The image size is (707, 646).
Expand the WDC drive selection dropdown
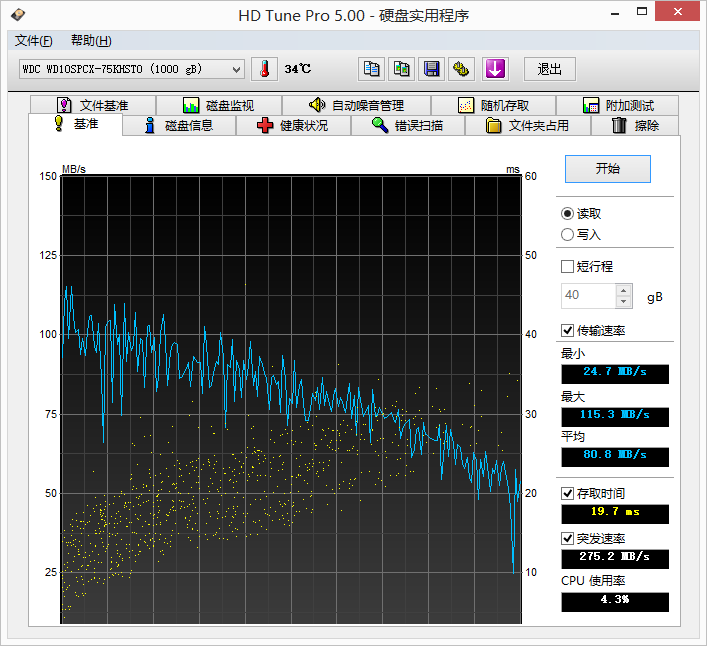coord(236,69)
